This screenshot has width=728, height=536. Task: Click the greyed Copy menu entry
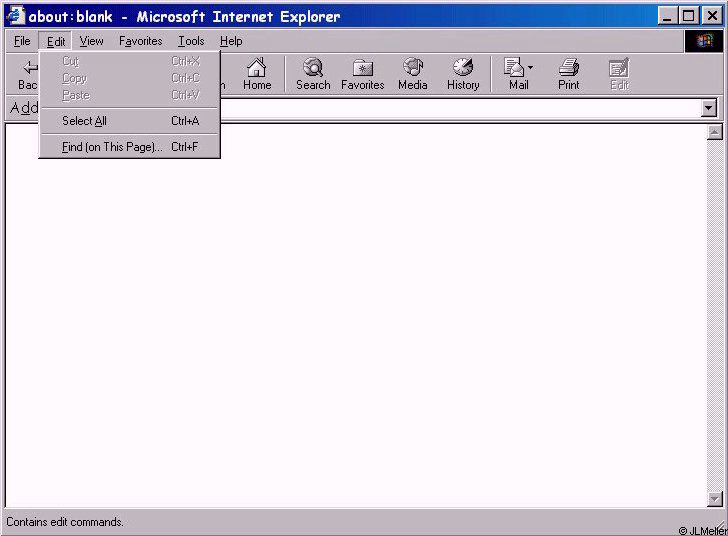pos(130,78)
